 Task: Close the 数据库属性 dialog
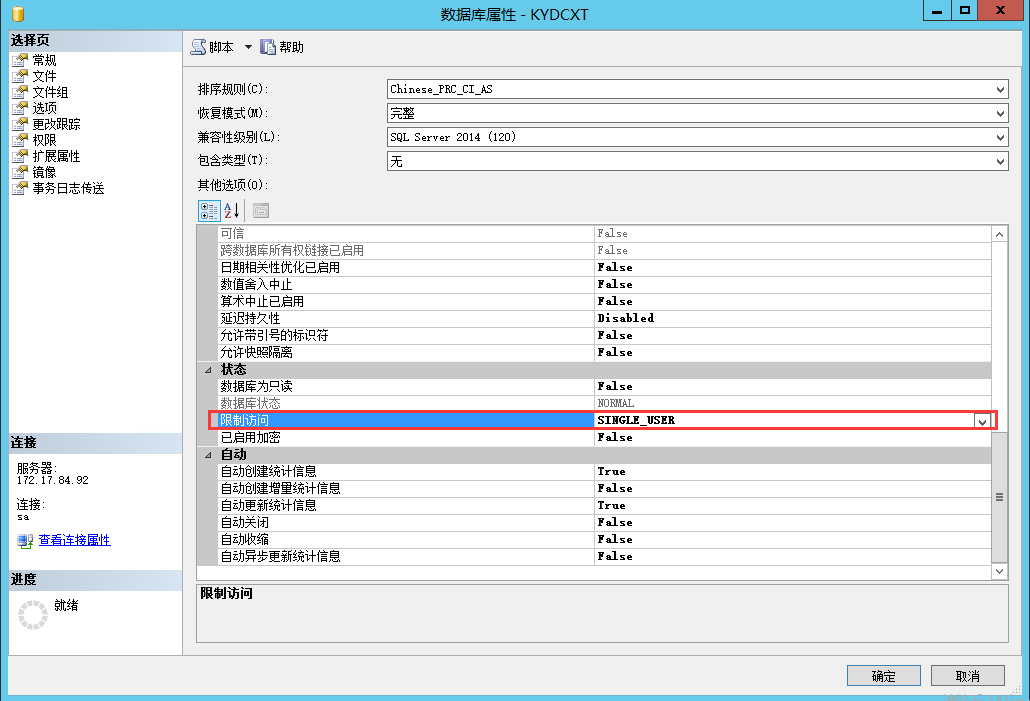click(1000, 11)
